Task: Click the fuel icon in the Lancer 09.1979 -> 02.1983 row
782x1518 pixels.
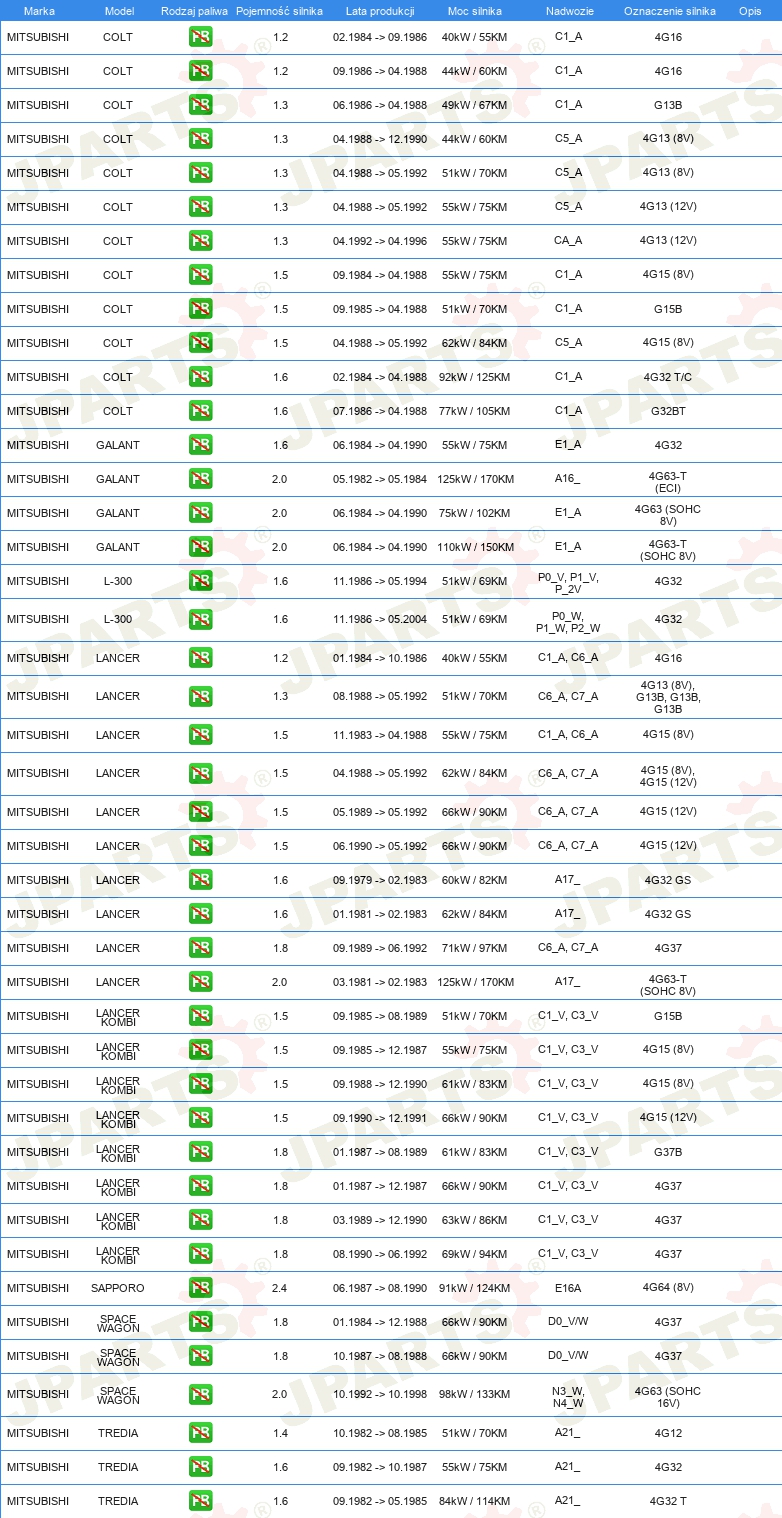Action: coord(200,880)
